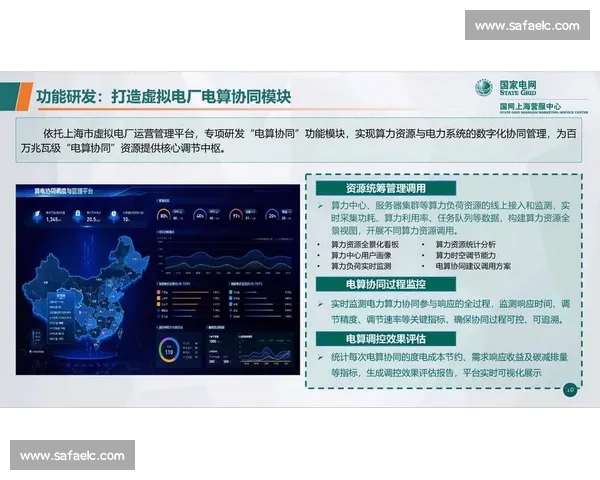This screenshot has width=600, height=480.
Task: Click the orange slanted accent block beside the title
Action: pyautogui.click(x=25, y=96)
